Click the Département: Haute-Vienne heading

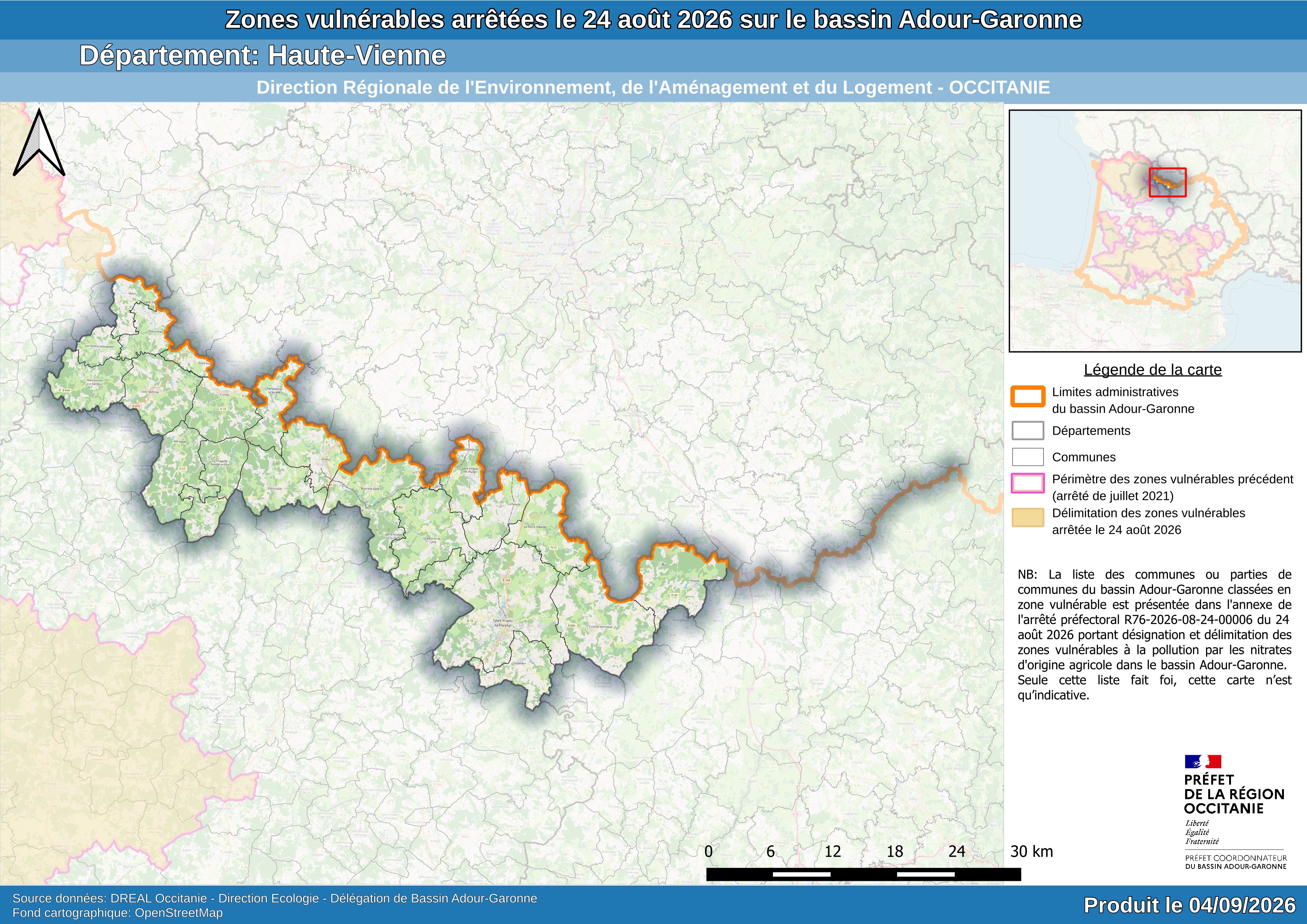(262, 56)
